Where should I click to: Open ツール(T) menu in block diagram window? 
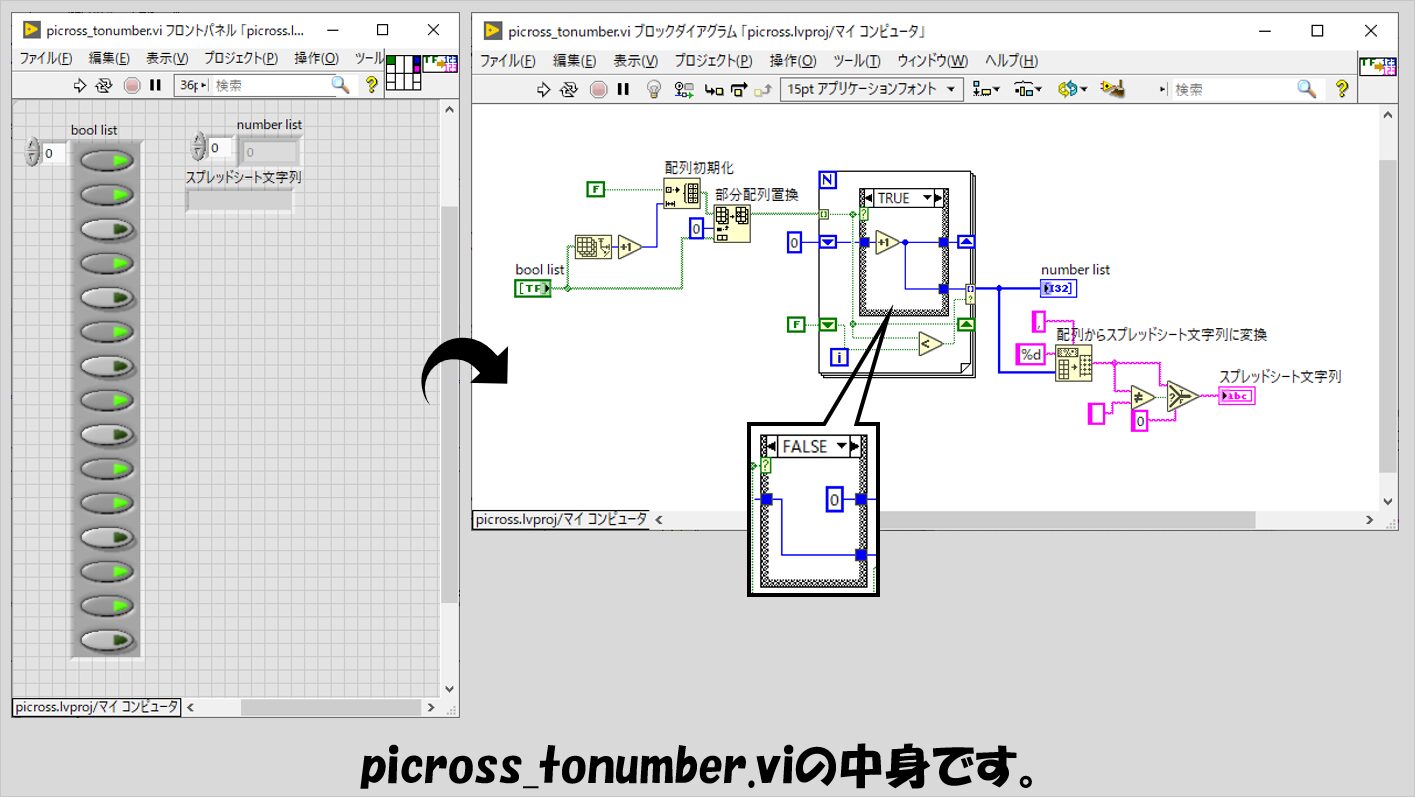pos(857,60)
